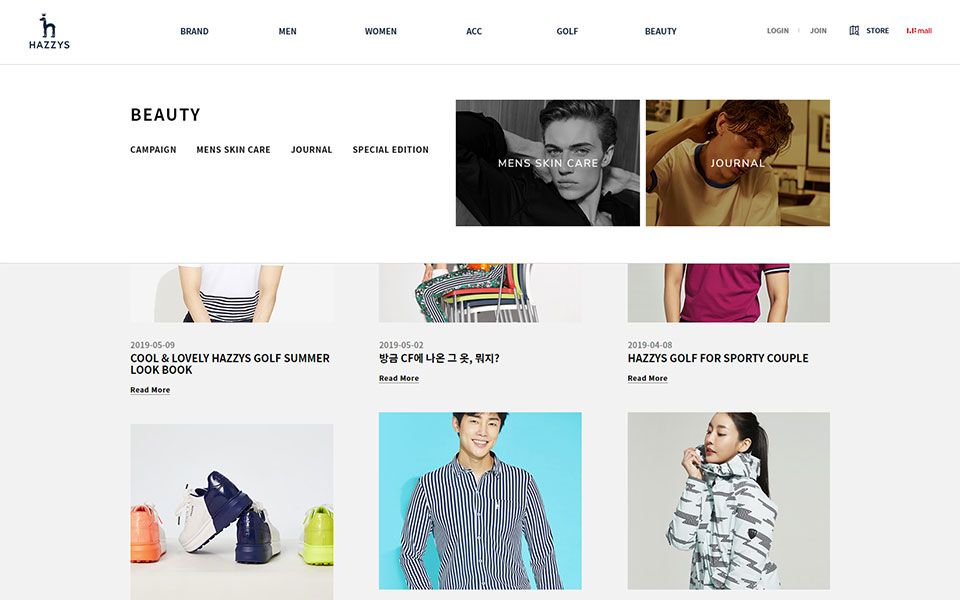This screenshot has height=600, width=960.
Task: Expand the BEAUTY navigation menu
Action: click(661, 31)
